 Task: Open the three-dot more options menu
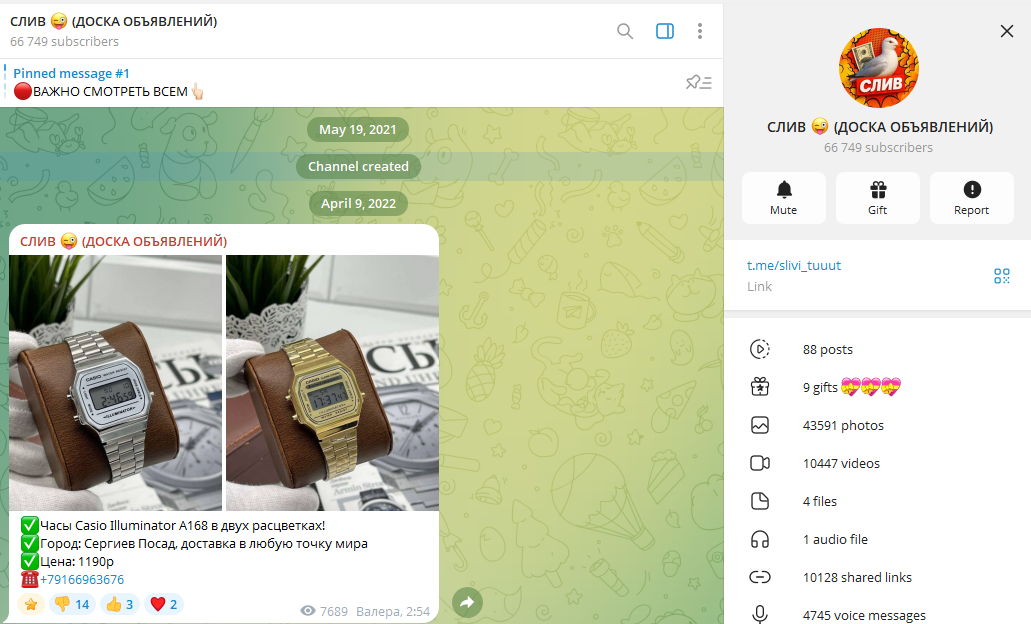700,31
